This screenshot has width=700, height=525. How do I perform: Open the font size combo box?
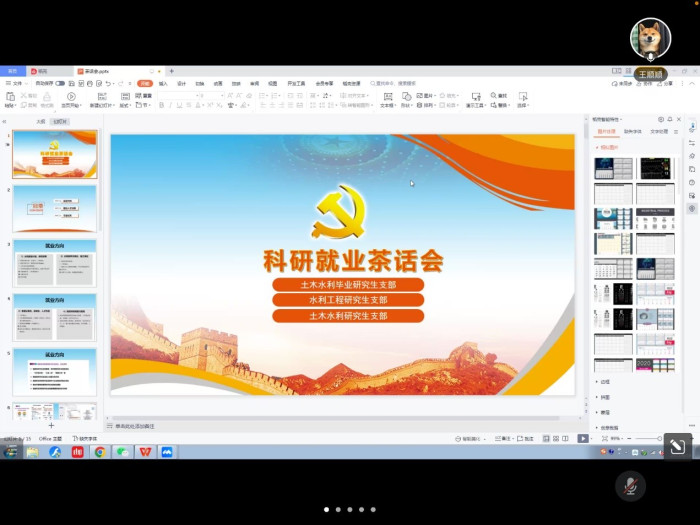tap(212, 96)
